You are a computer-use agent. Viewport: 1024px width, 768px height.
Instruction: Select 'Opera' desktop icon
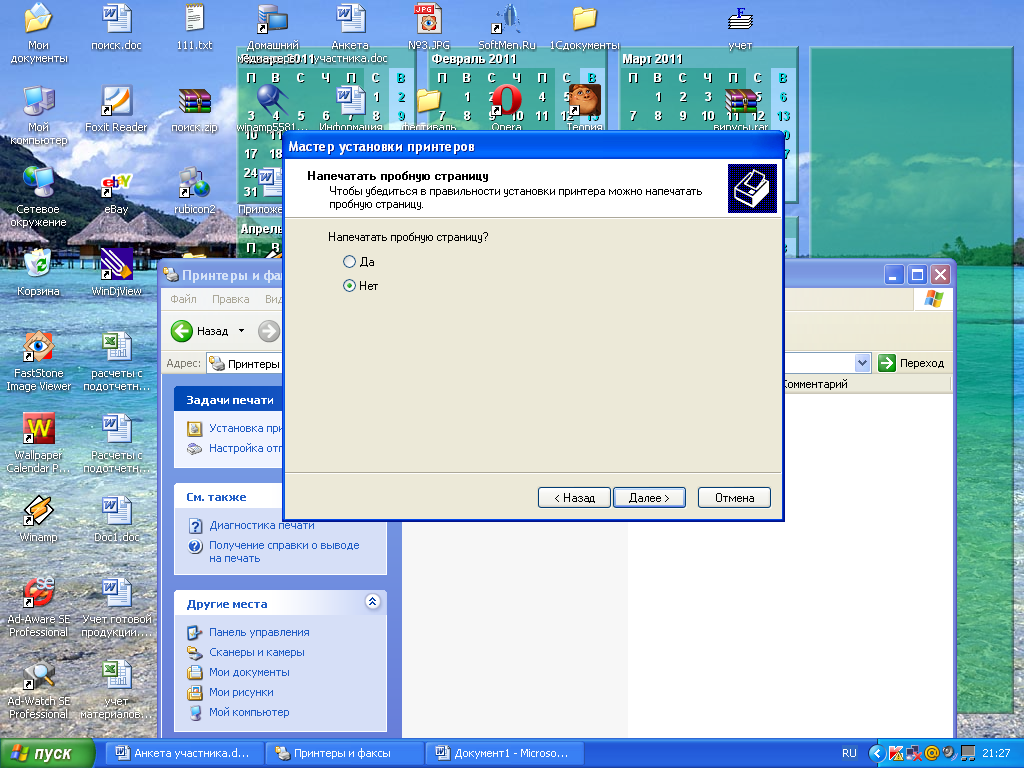(507, 108)
